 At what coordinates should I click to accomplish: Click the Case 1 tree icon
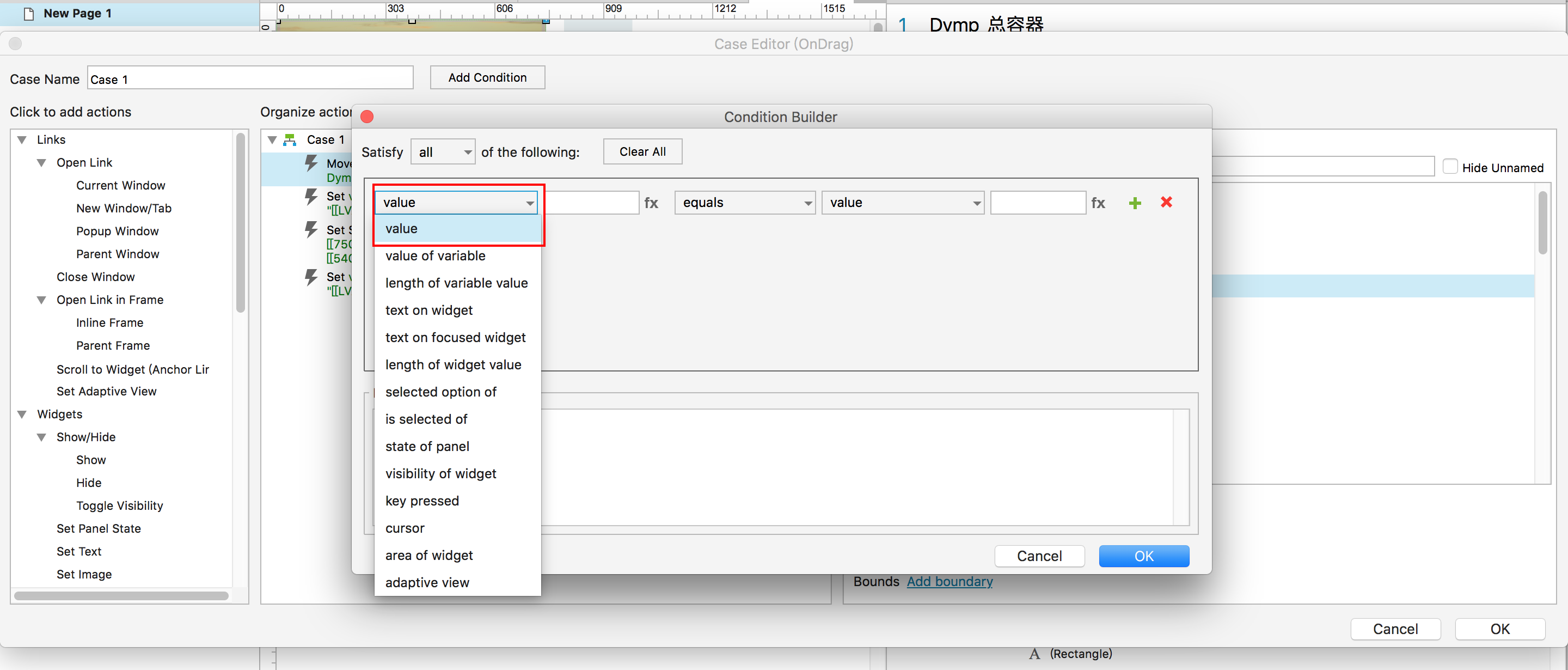click(290, 139)
